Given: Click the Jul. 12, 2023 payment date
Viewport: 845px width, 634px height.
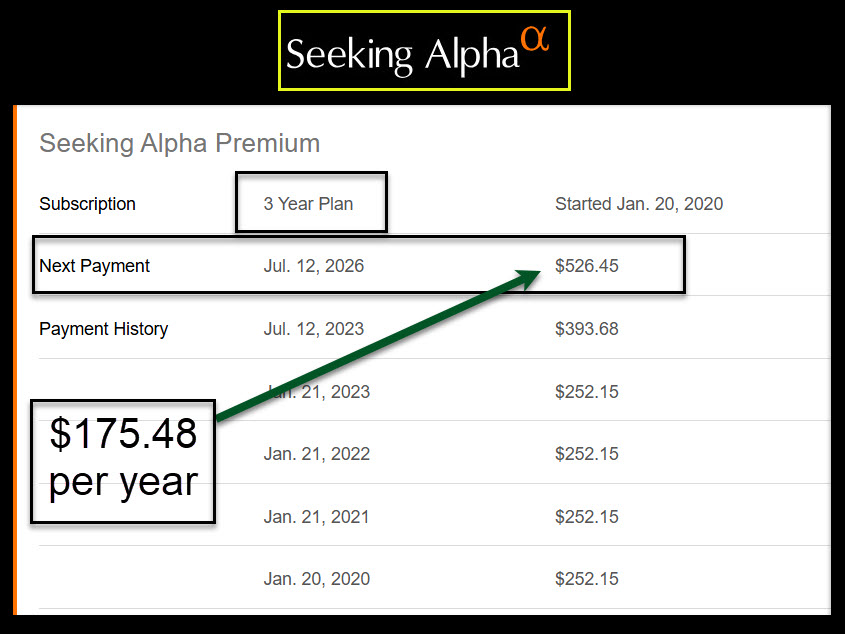Looking at the screenshot, I should [x=313, y=329].
